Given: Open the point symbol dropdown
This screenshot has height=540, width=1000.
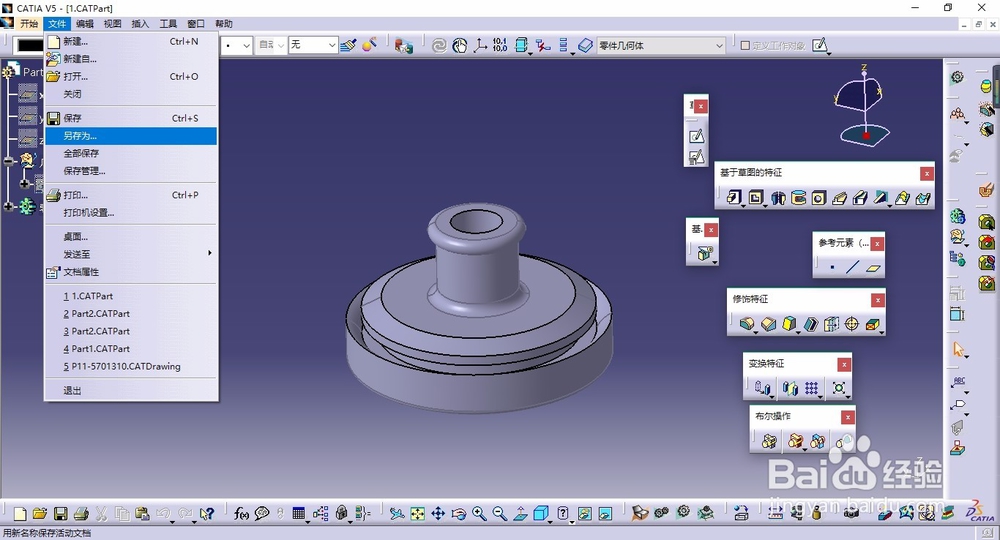Looking at the screenshot, I should (x=237, y=45).
